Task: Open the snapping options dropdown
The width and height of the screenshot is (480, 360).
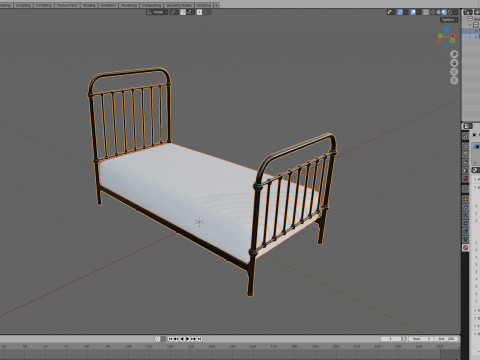Action: [x=190, y=12]
